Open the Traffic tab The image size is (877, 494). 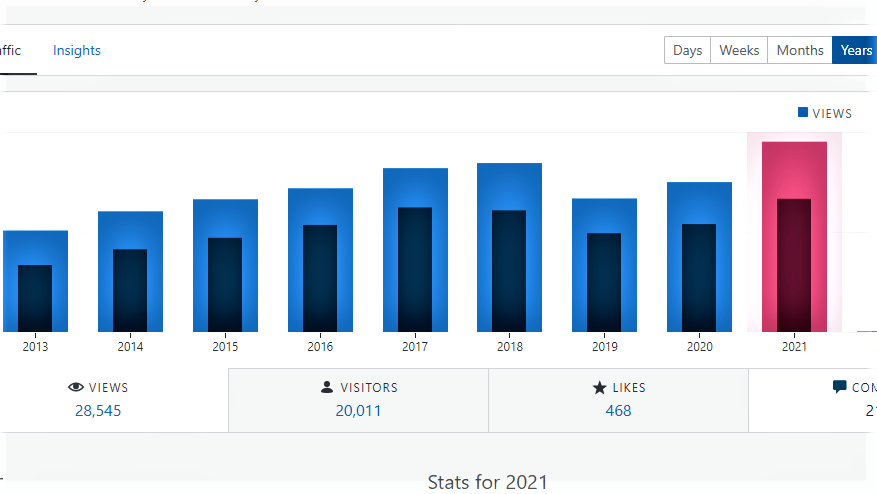tap(11, 51)
